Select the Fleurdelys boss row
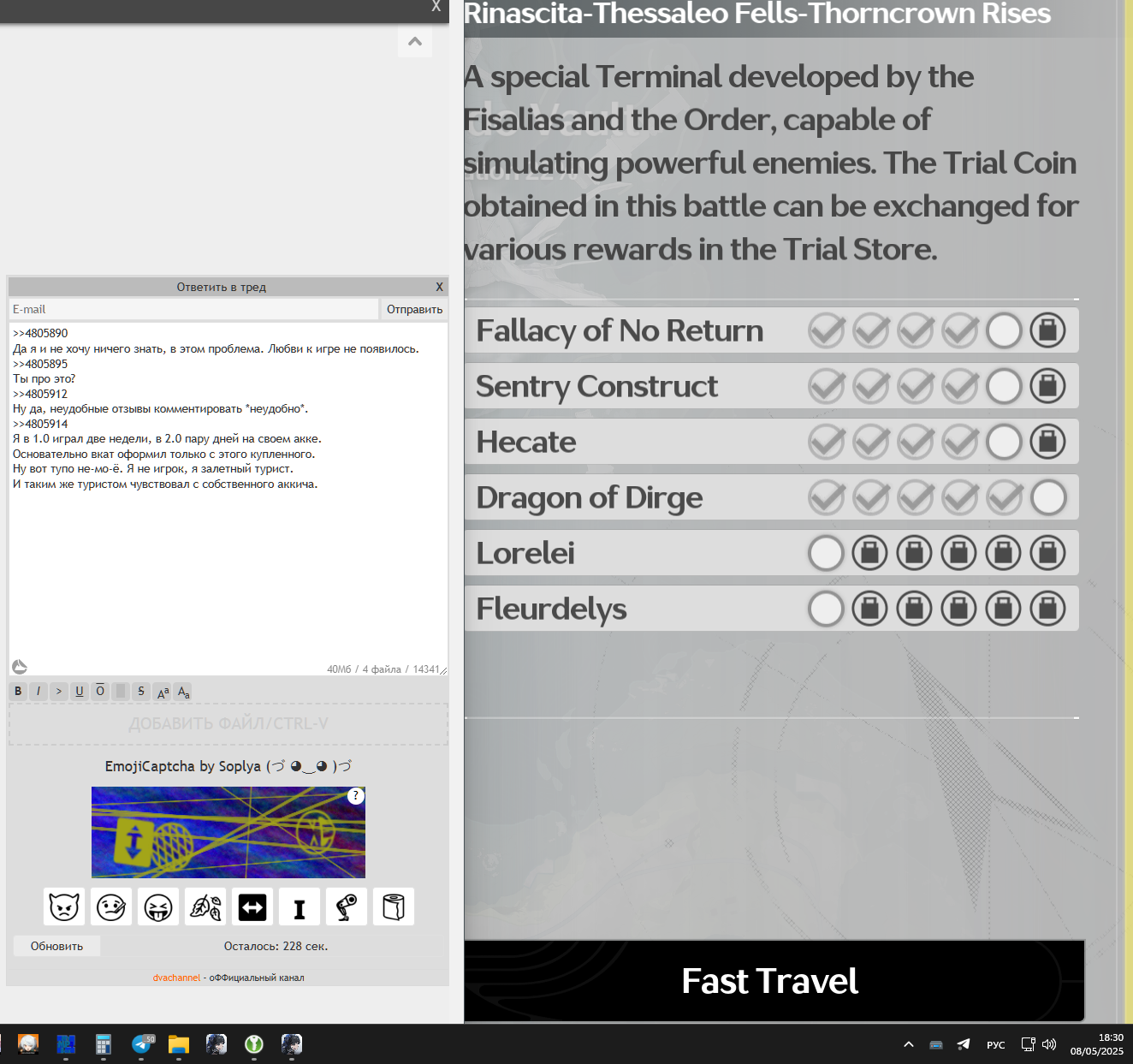 [771, 609]
